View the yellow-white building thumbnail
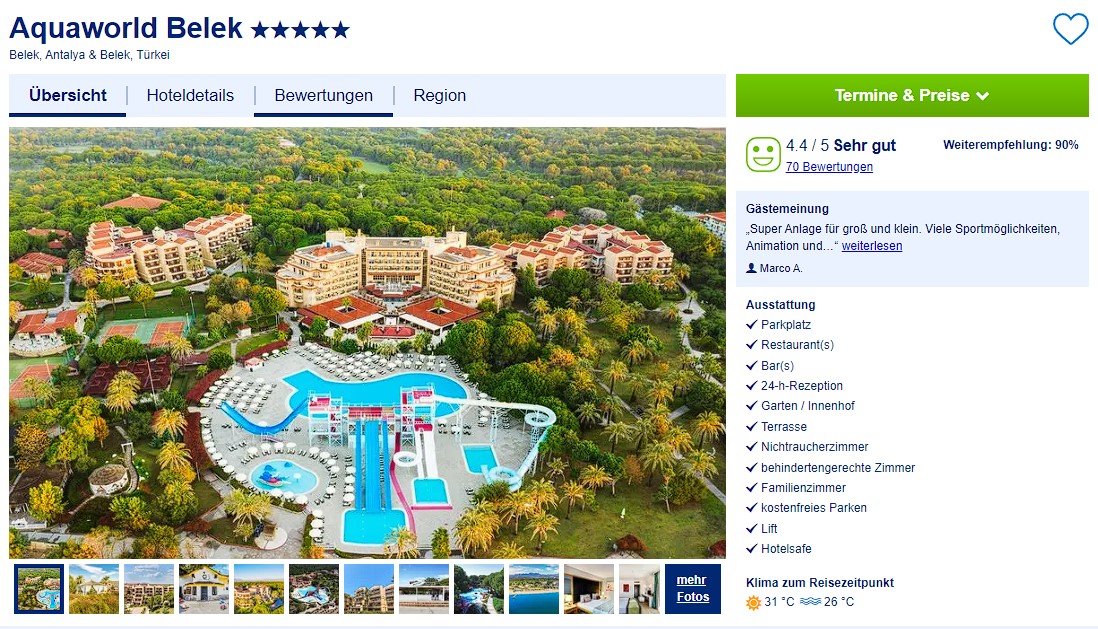Viewport: 1098px width, 629px height. pos(204,589)
